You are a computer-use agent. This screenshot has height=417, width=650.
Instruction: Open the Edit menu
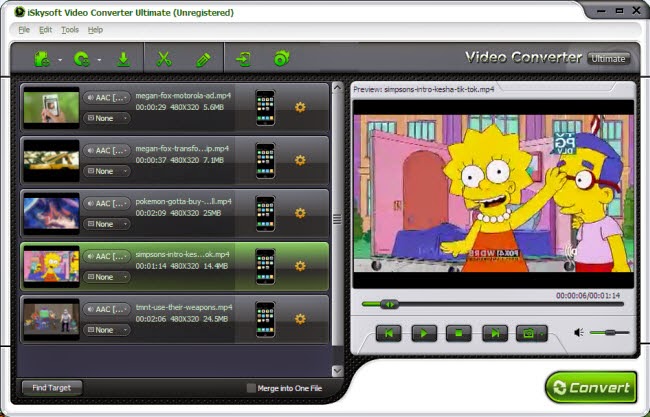pos(46,30)
